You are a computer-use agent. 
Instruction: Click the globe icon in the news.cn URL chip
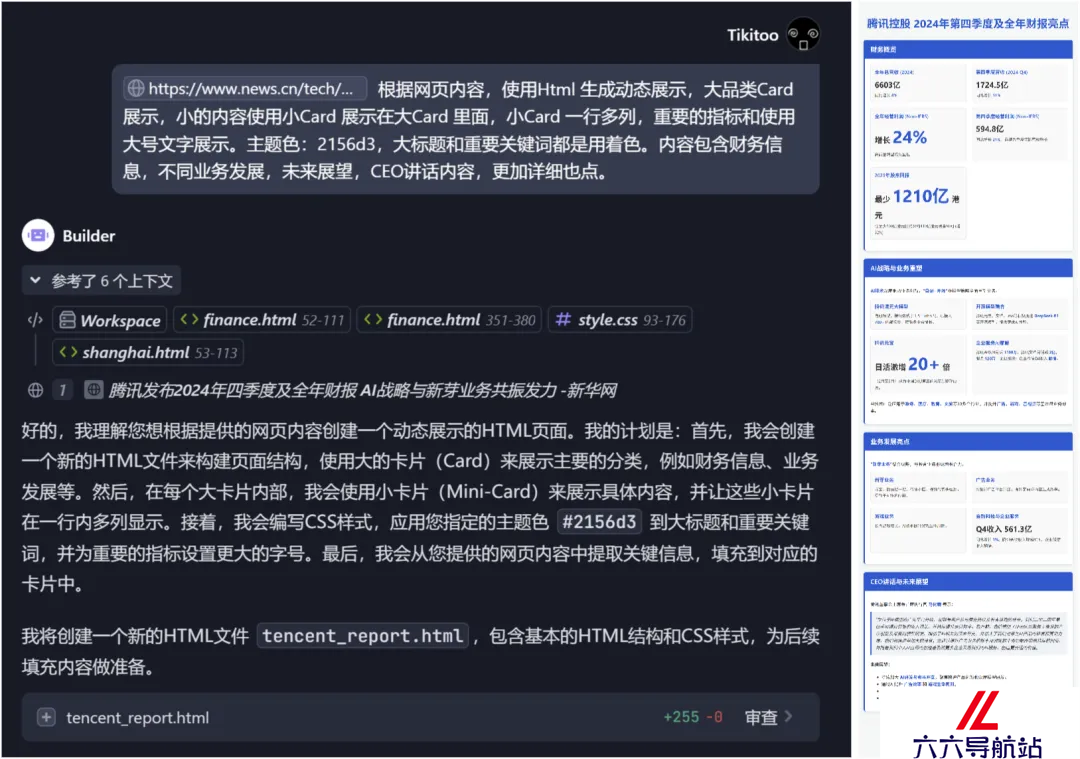pos(136,88)
